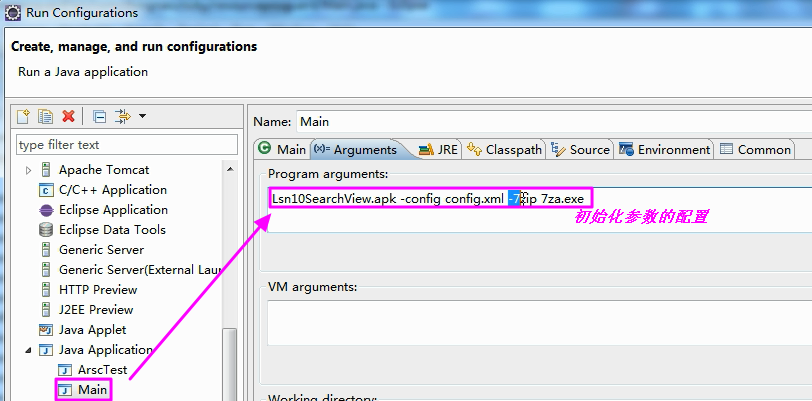Select Eclipse Data Tools entry
Viewport: 812px width, 401px height.
point(112,230)
